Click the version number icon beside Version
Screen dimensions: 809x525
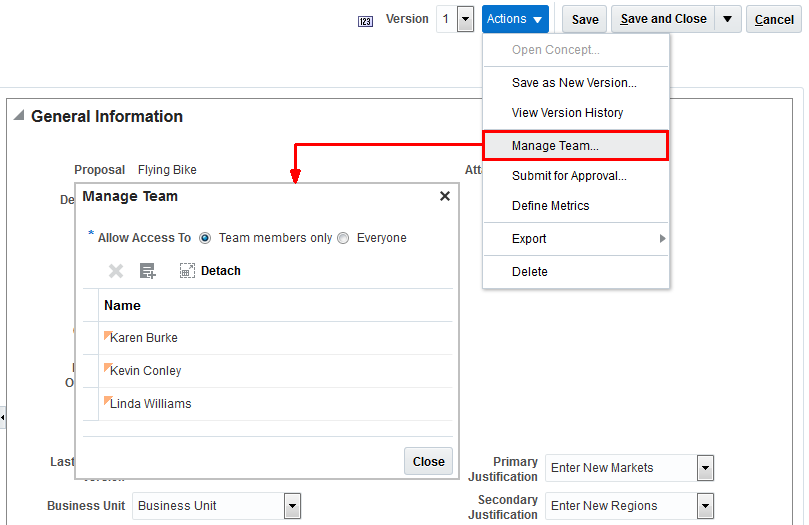[x=365, y=20]
